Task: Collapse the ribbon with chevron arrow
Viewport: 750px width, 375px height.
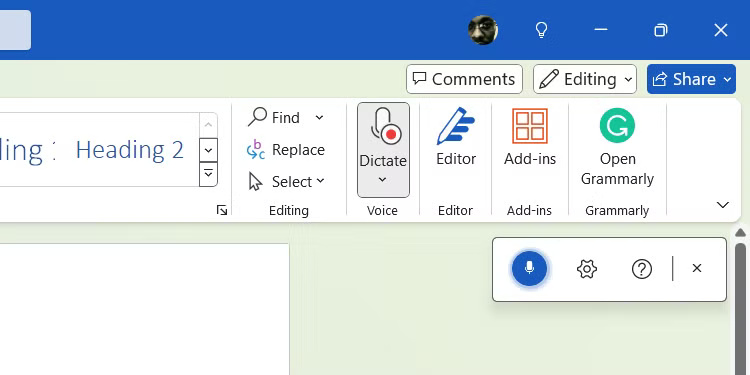Action: pos(722,205)
